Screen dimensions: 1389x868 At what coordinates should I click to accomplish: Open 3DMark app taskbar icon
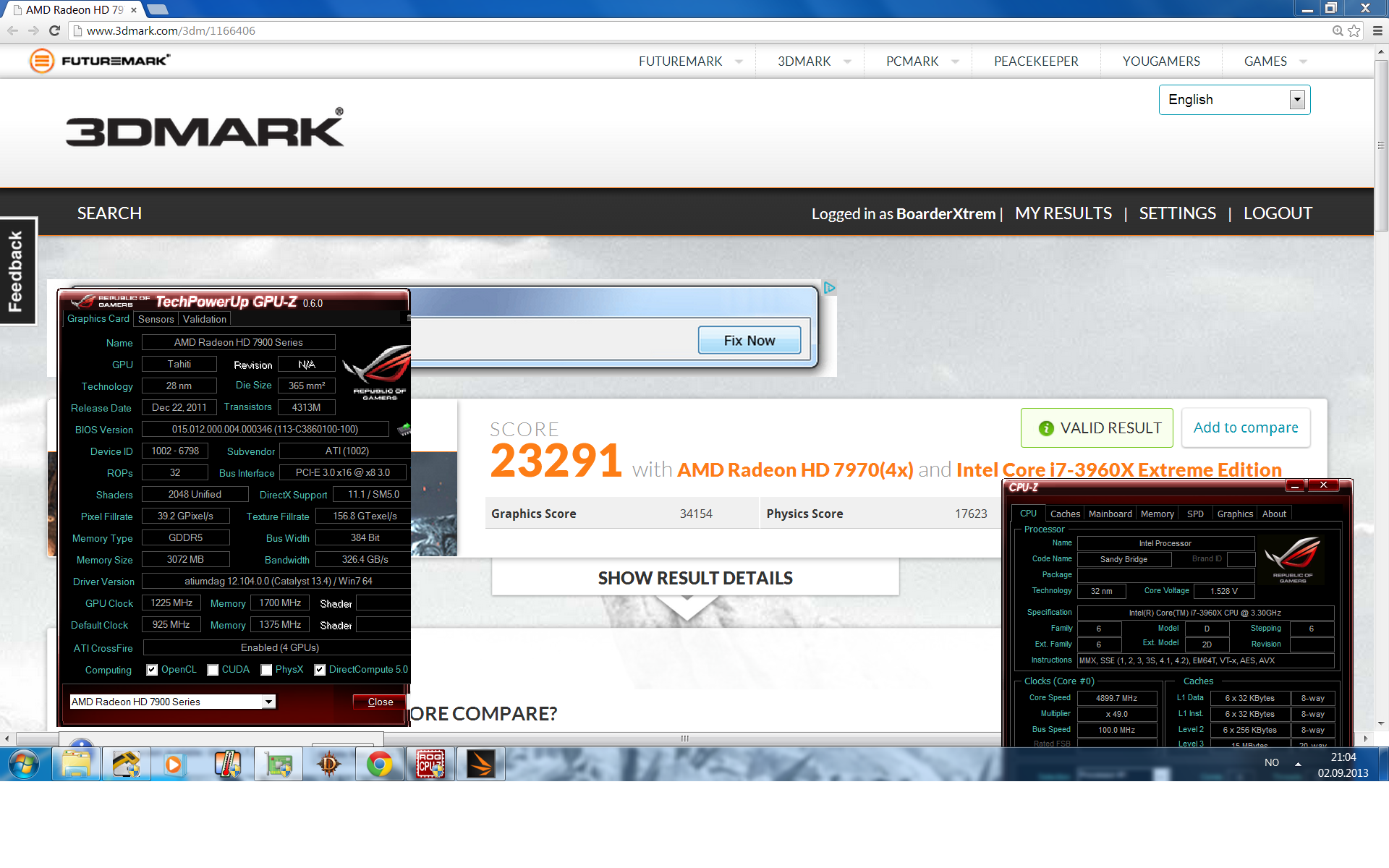tap(480, 764)
